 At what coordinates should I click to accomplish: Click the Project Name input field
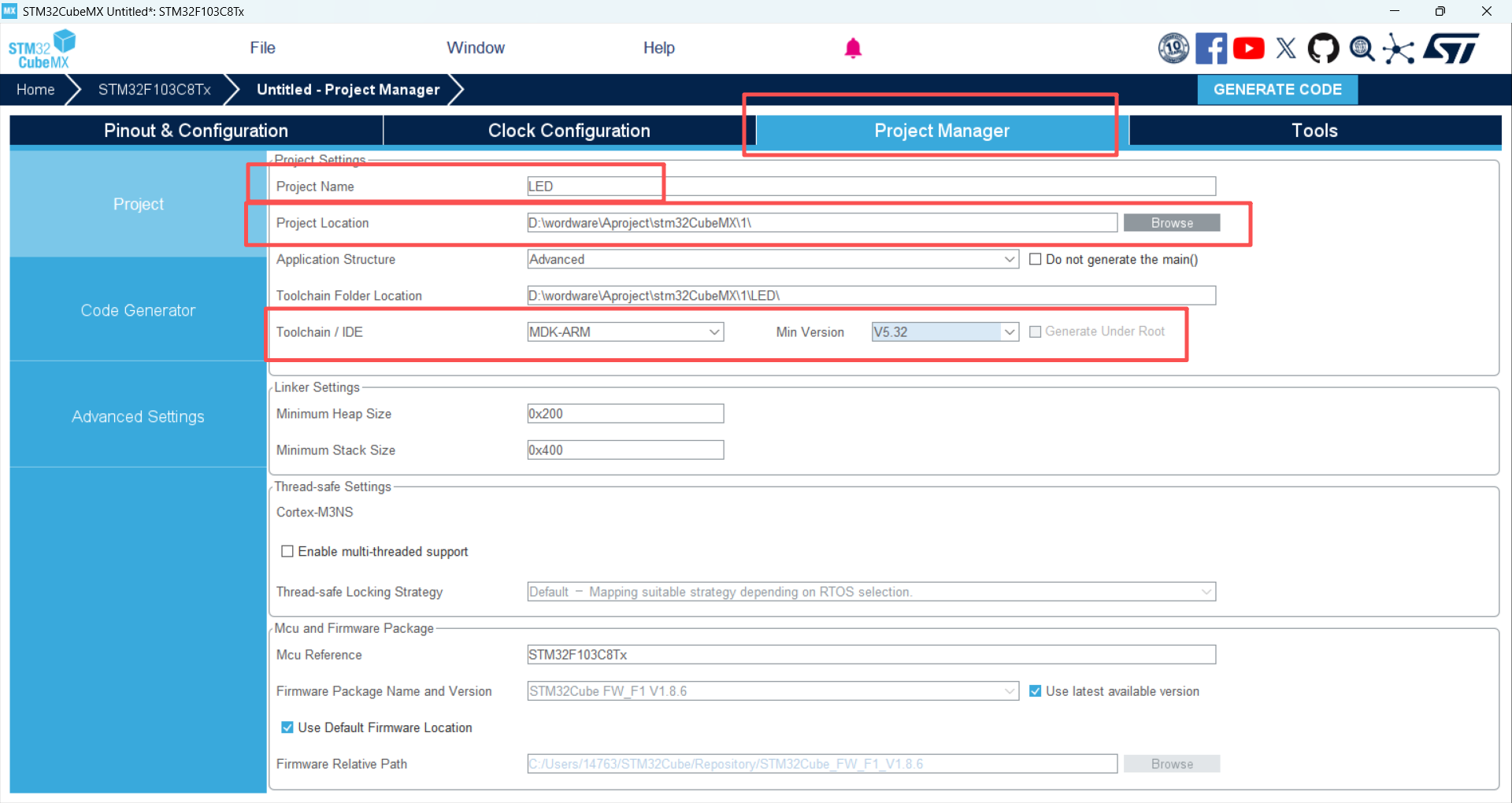click(x=872, y=186)
